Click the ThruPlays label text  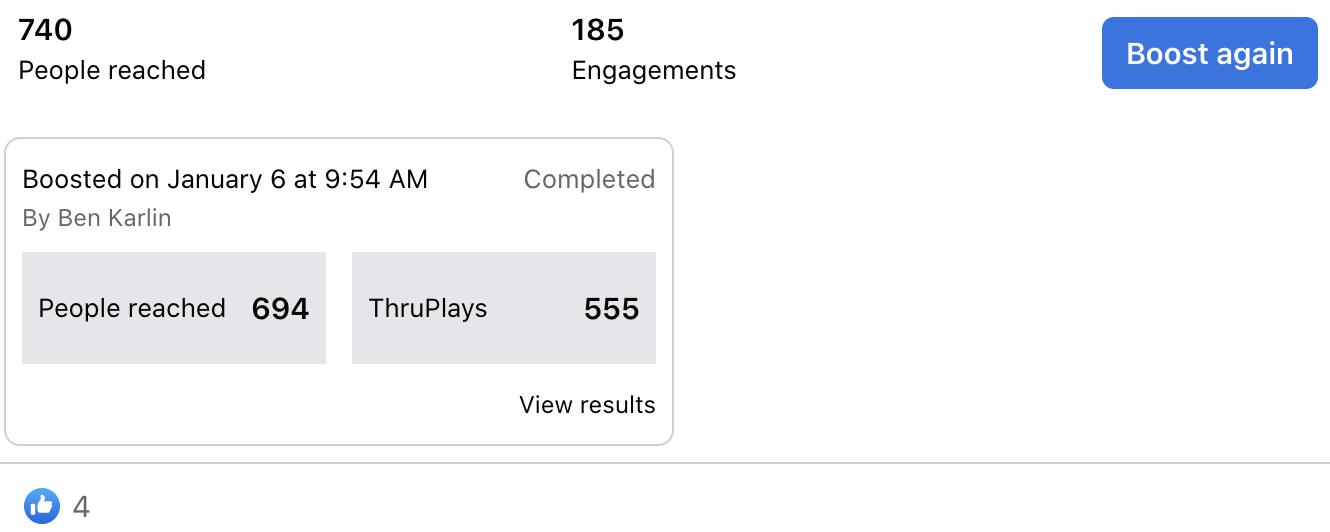pyautogui.click(x=428, y=308)
